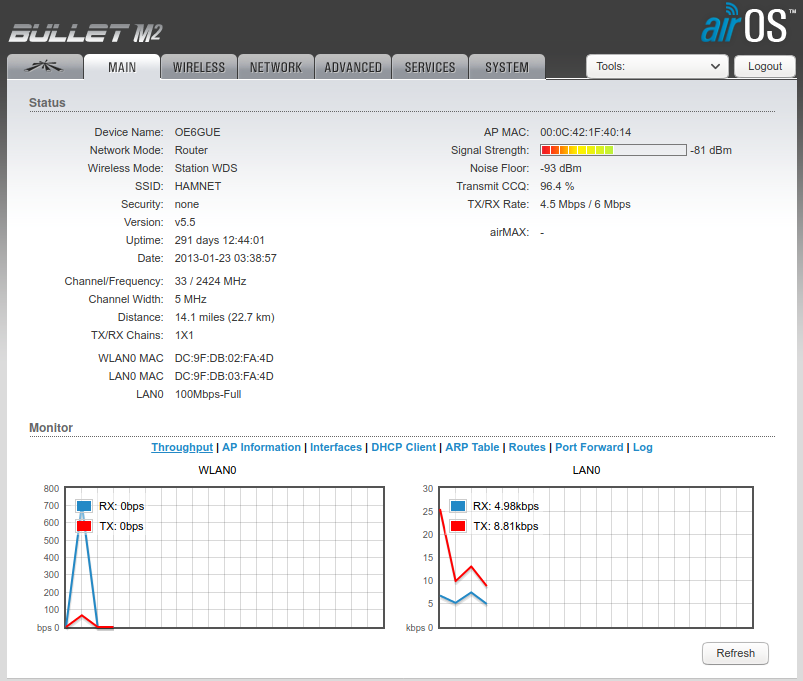Open the Ubiquiti logo tab

pos(45,67)
